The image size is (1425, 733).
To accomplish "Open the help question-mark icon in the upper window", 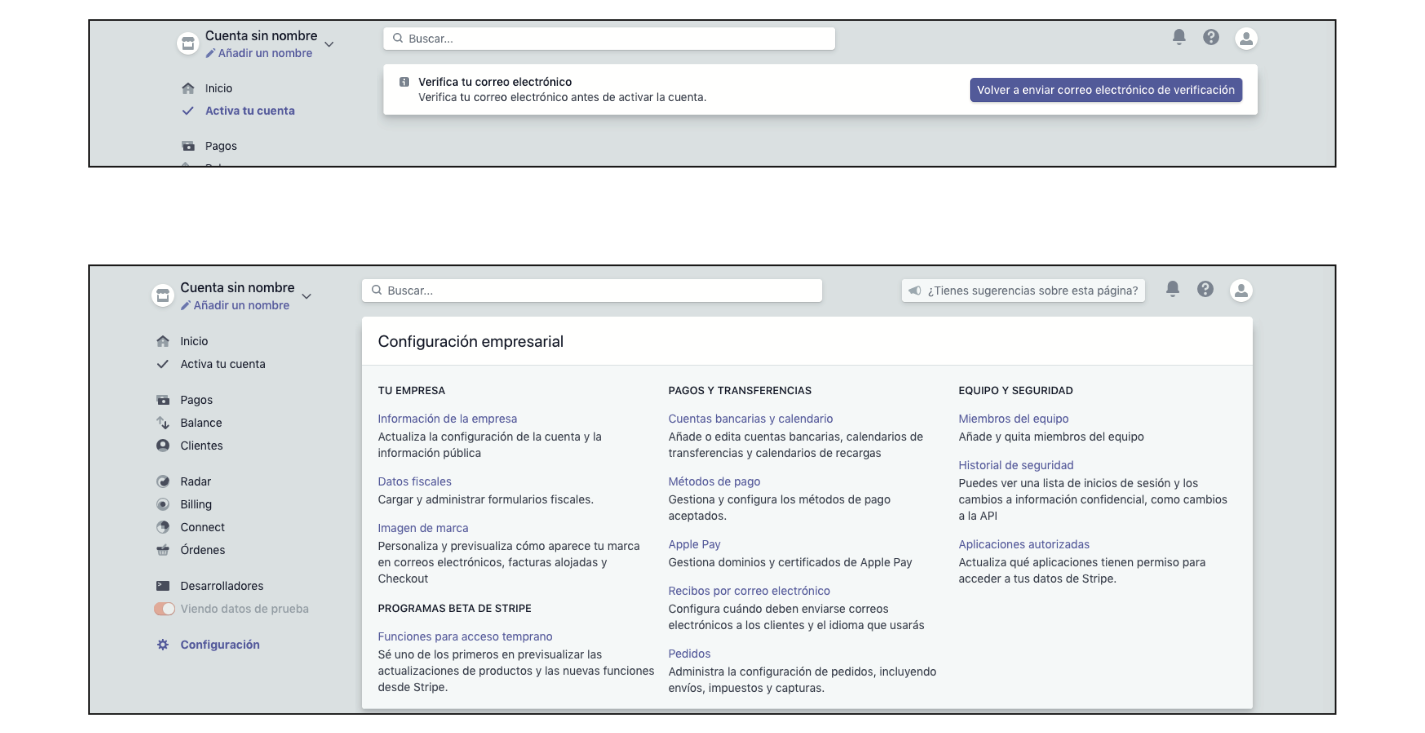I will (x=1211, y=37).
